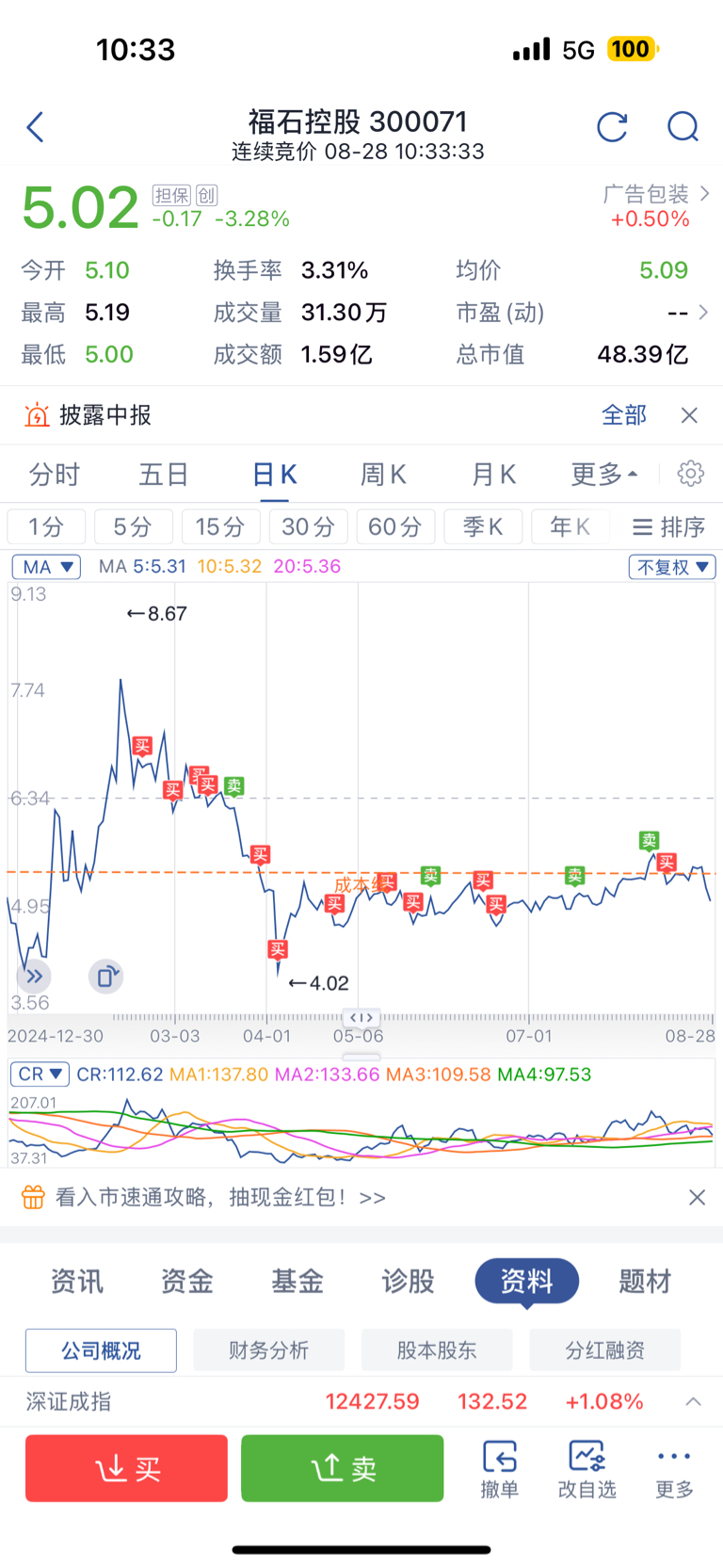Tap the 8.67 high price marker
Image resolution: width=723 pixels, height=1568 pixels.
pos(157,614)
